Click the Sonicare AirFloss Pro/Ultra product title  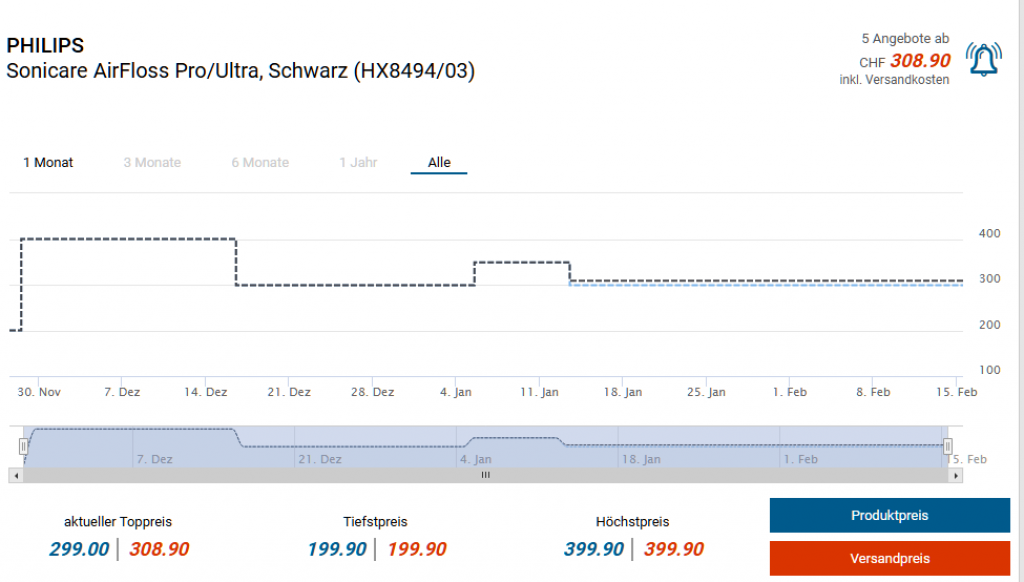240,71
